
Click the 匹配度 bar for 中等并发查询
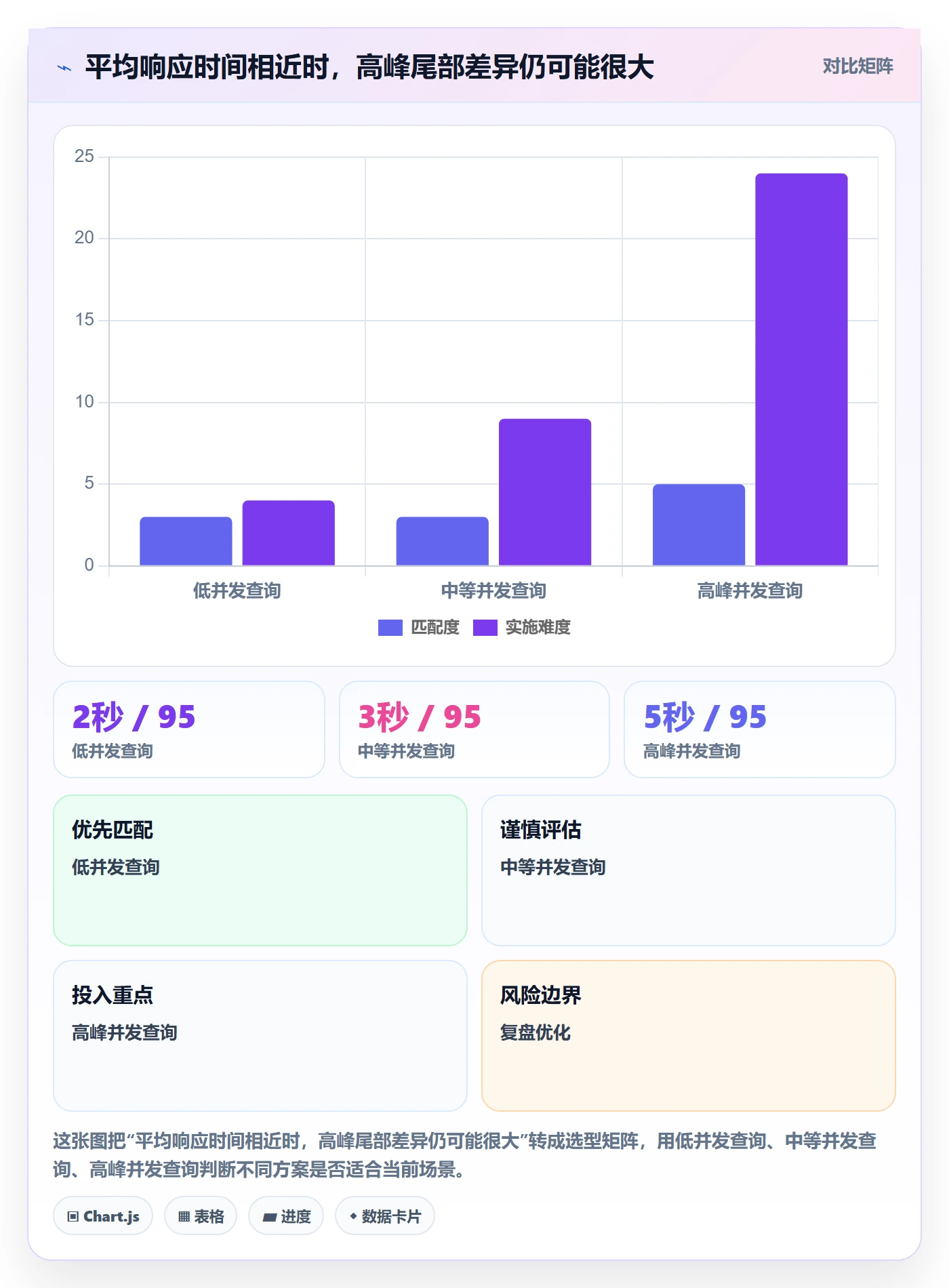[x=442, y=541]
